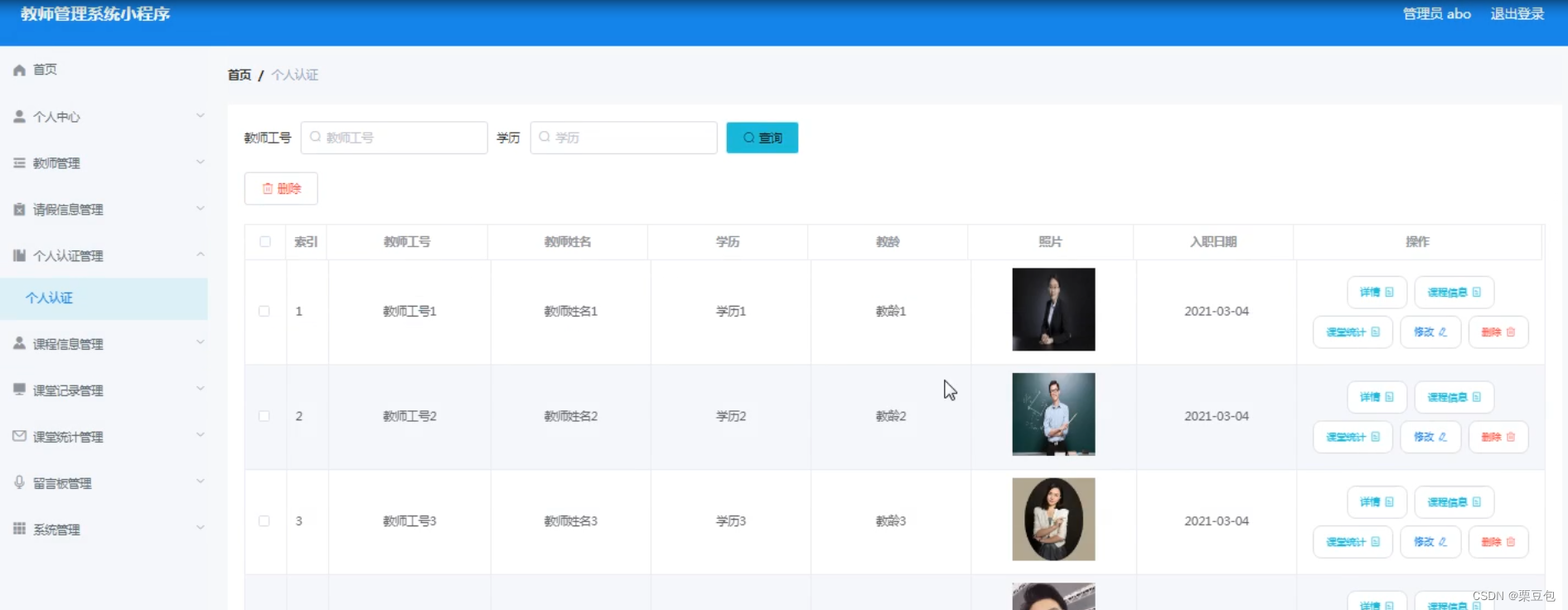Click the 入职日期 column header
This screenshot has width=1568, height=610.
point(1213,242)
